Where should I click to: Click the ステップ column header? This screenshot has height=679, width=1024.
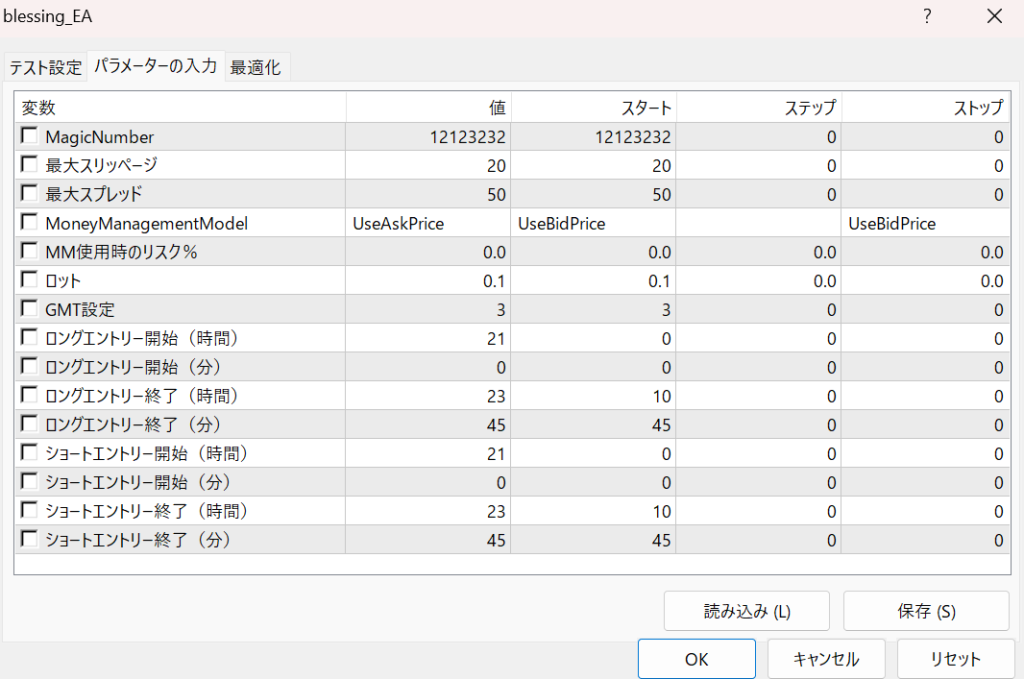pos(759,107)
